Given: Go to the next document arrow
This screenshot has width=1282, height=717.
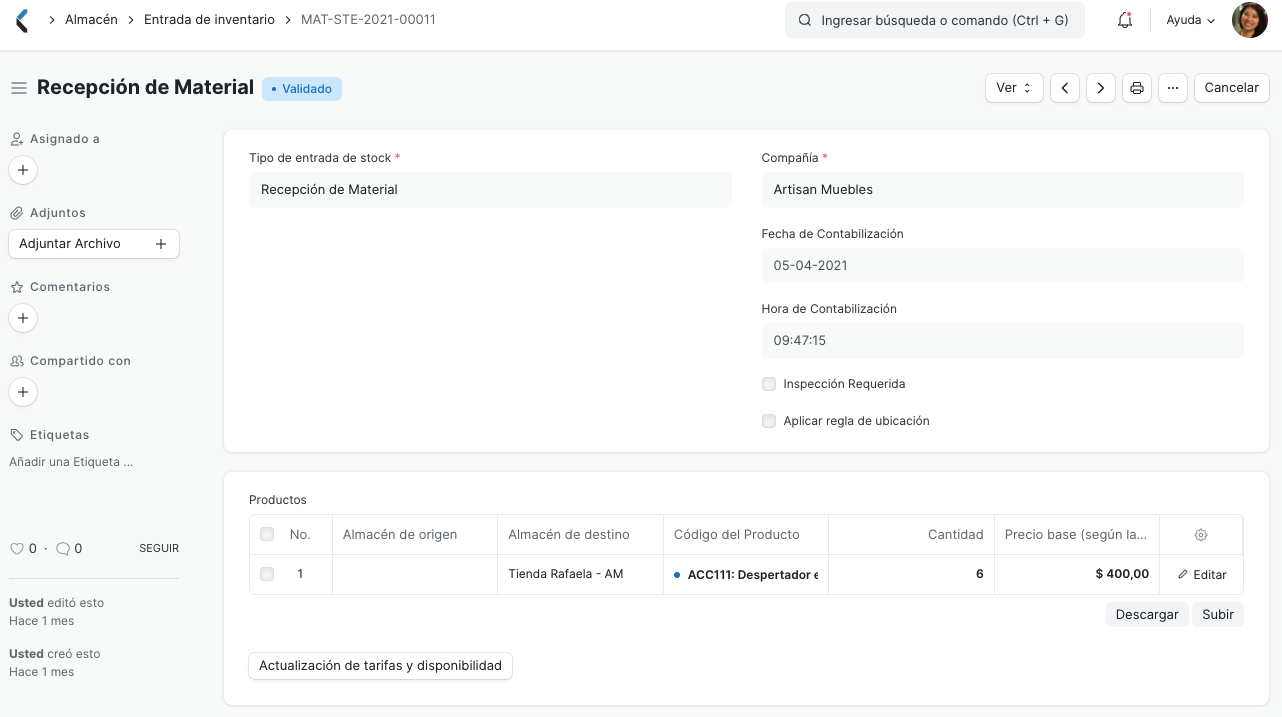Looking at the screenshot, I should point(1101,88).
